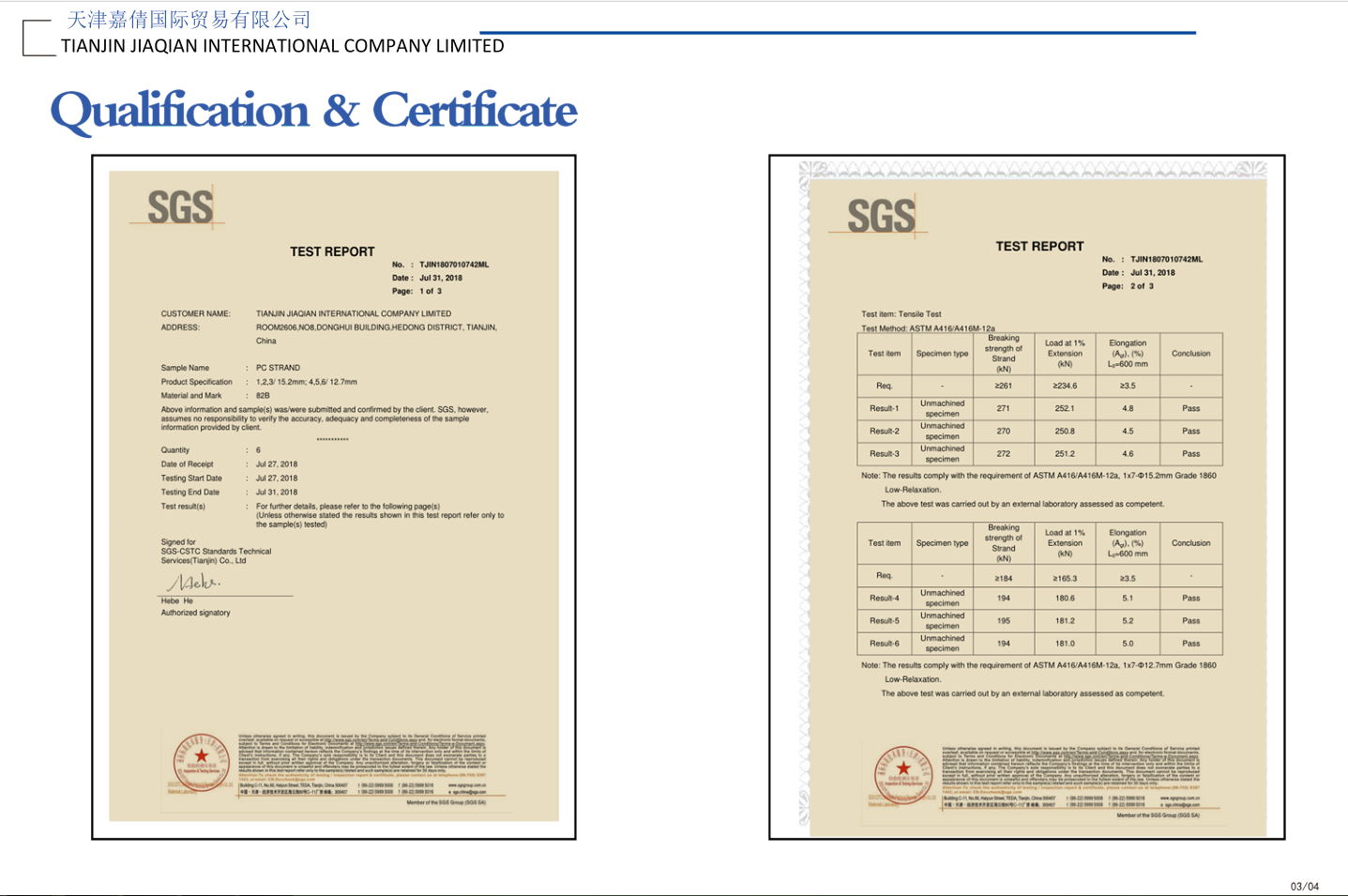The image size is (1348, 896).
Task: Click the handwritten signature above Hebe He
Action: (x=192, y=583)
